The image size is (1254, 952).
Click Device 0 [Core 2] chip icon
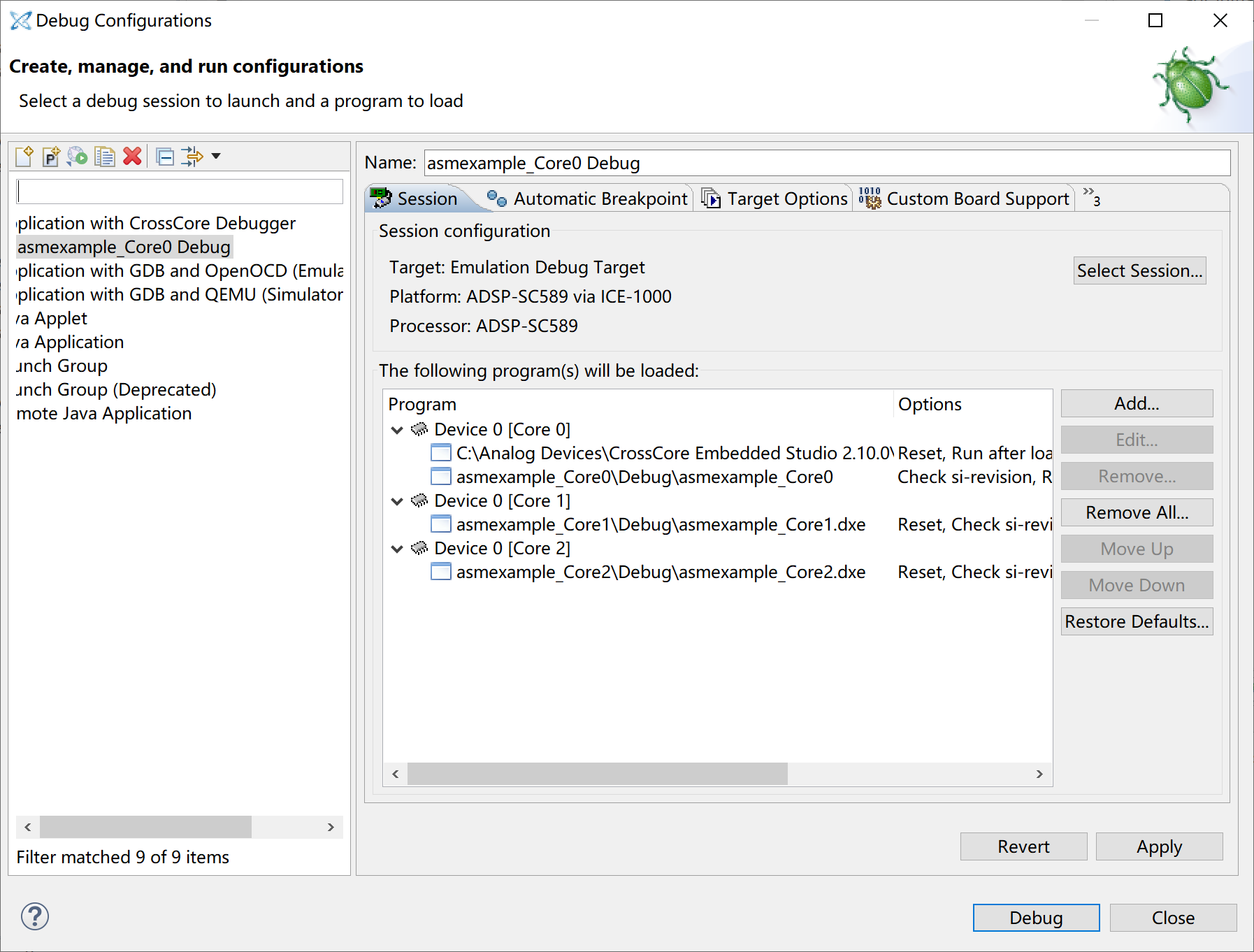[x=419, y=548]
